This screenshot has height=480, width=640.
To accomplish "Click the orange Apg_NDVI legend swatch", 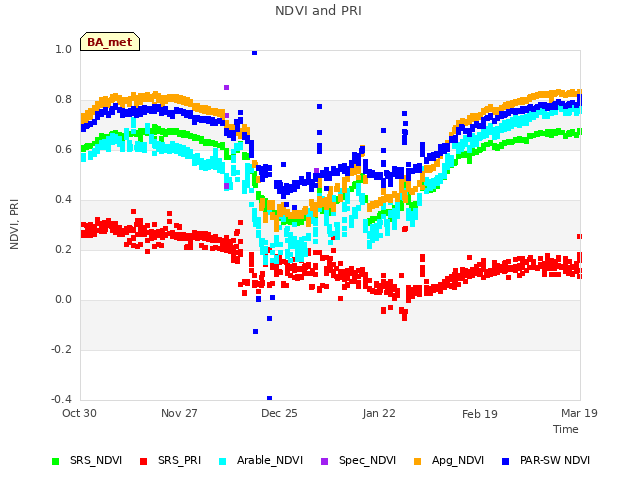I will coord(418,461).
